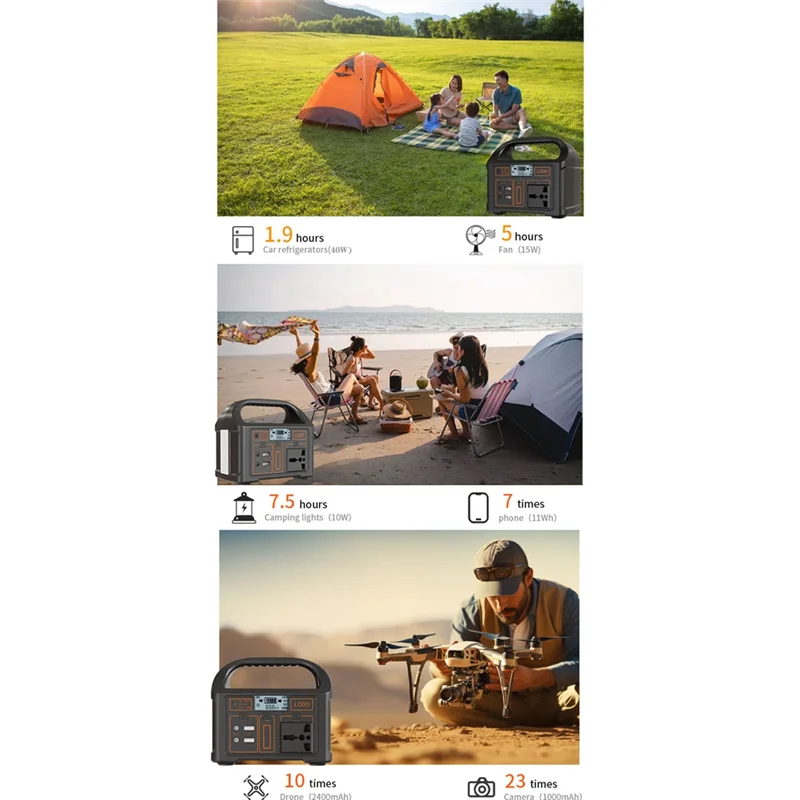Click the power station in desert photo
This screenshot has height=800, width=800.
pyautogui.click(x=271, y=712)
